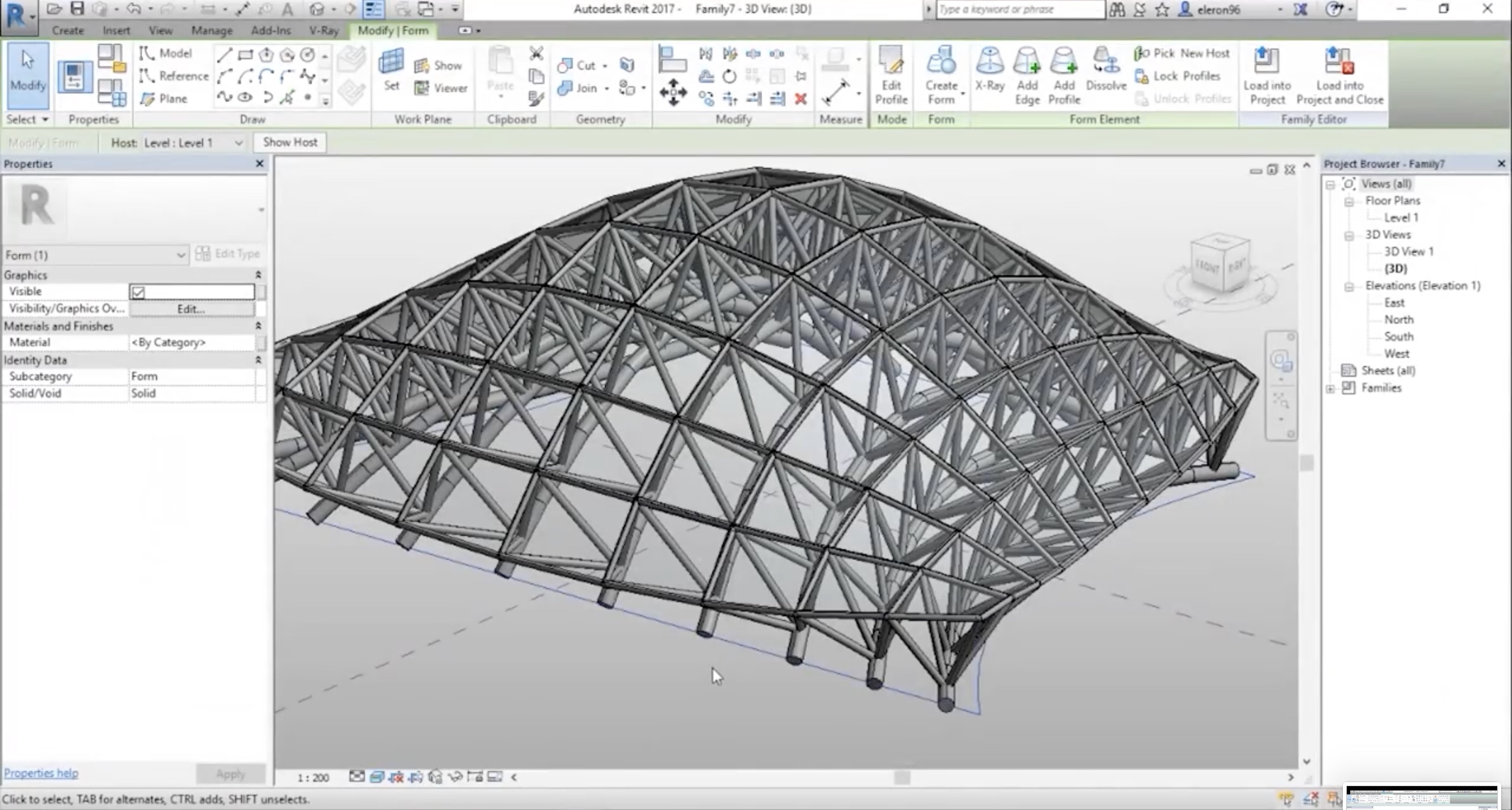Screen dimensions: 1512x810
Task: Click the Show Host button
Action: (x=290, y=142)
